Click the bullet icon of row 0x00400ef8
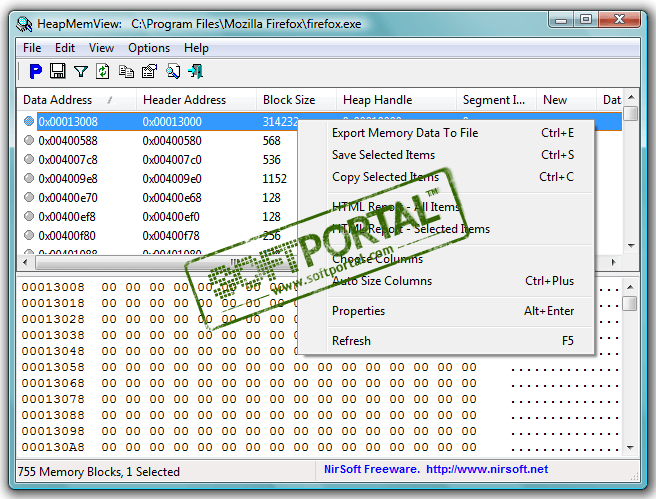Viewport: 656px width, 499px height. click(29, 216)
